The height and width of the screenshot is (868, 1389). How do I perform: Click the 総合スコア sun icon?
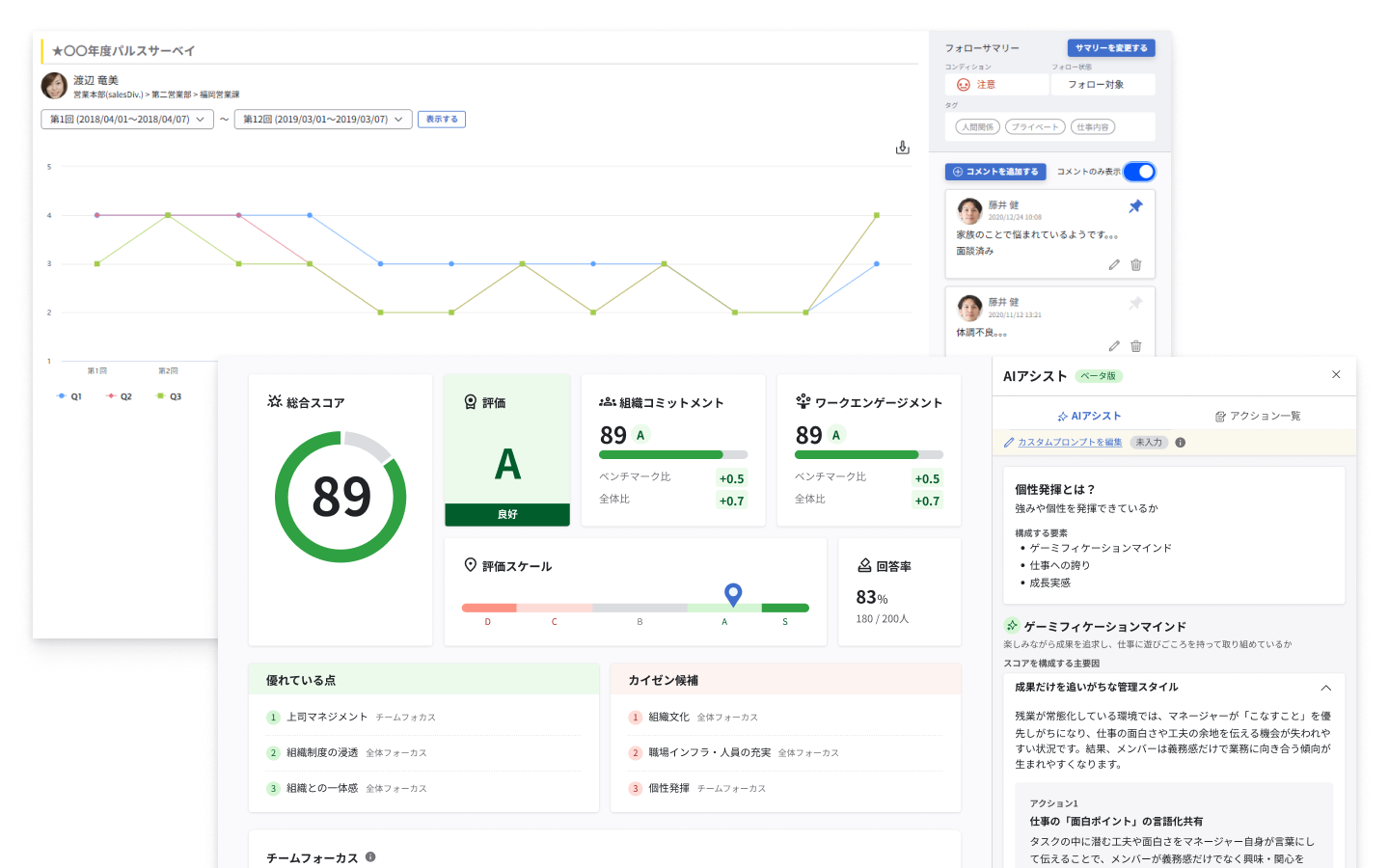click(275, 401)
